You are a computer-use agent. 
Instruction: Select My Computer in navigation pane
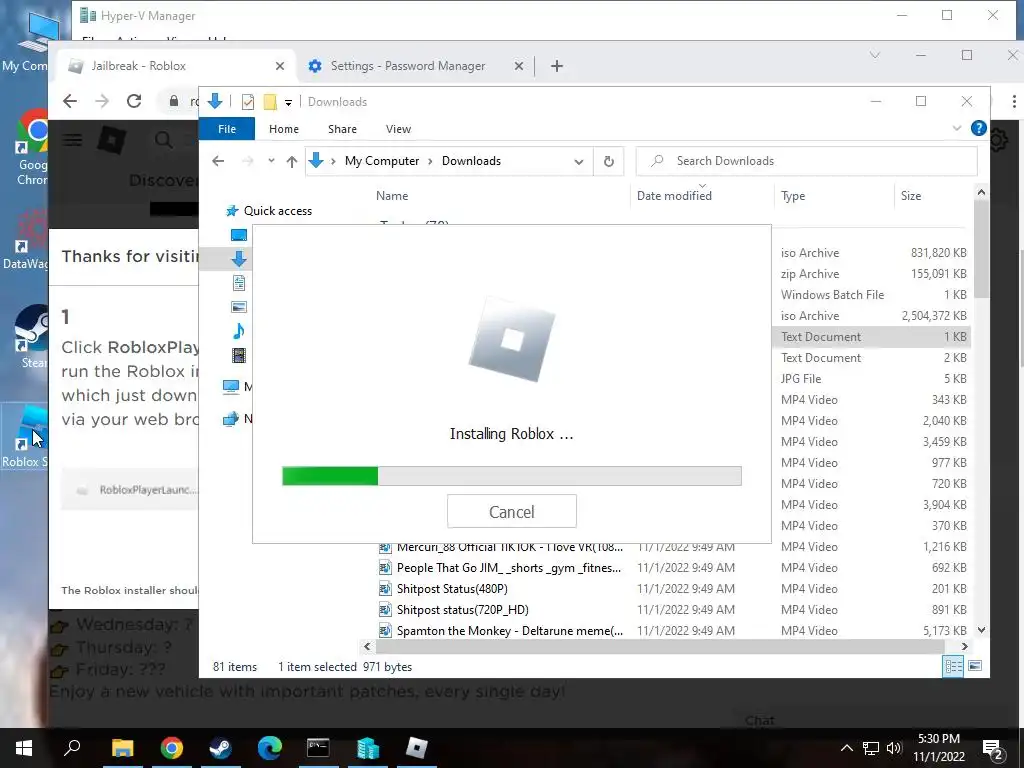click(x=236, y=387)
